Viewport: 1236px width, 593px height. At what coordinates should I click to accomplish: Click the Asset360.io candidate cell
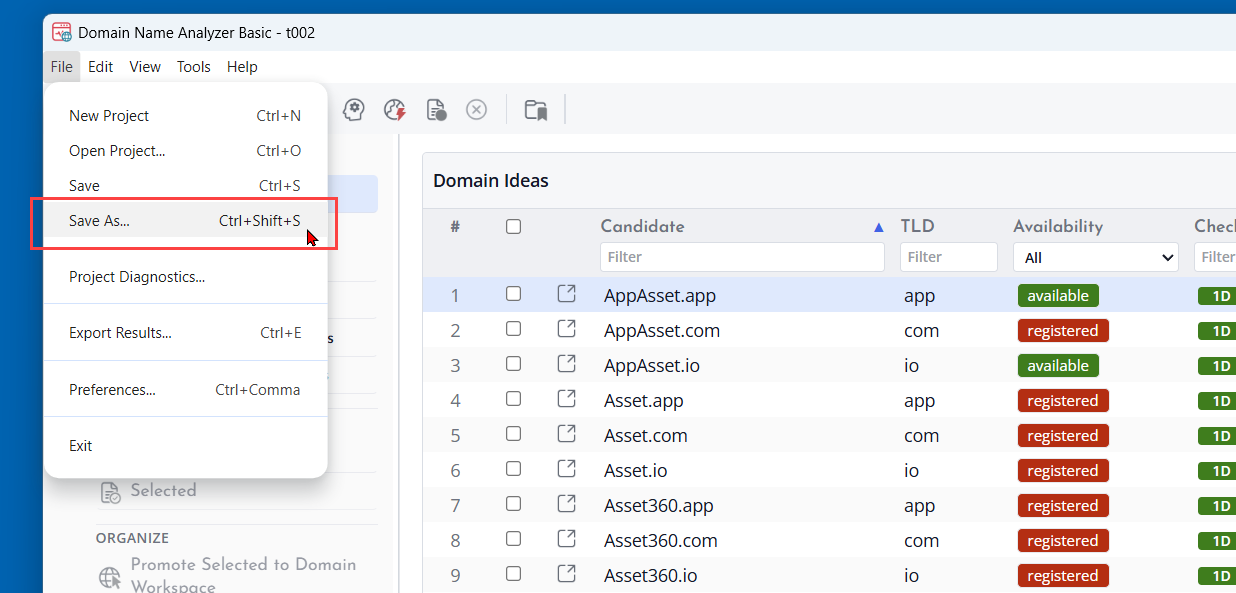pos(651,575)
